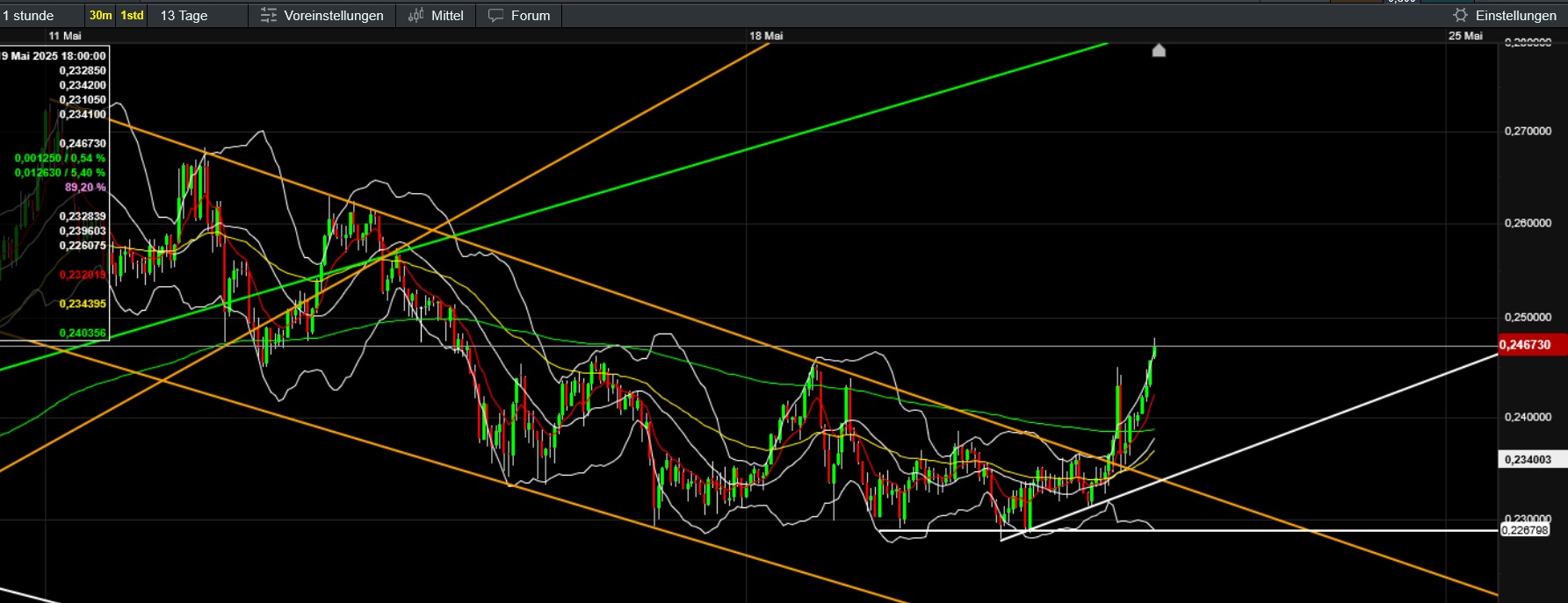1568x603 pixels.
Task: Click the pink 89,20 % value
Action: tap(85, 188)
